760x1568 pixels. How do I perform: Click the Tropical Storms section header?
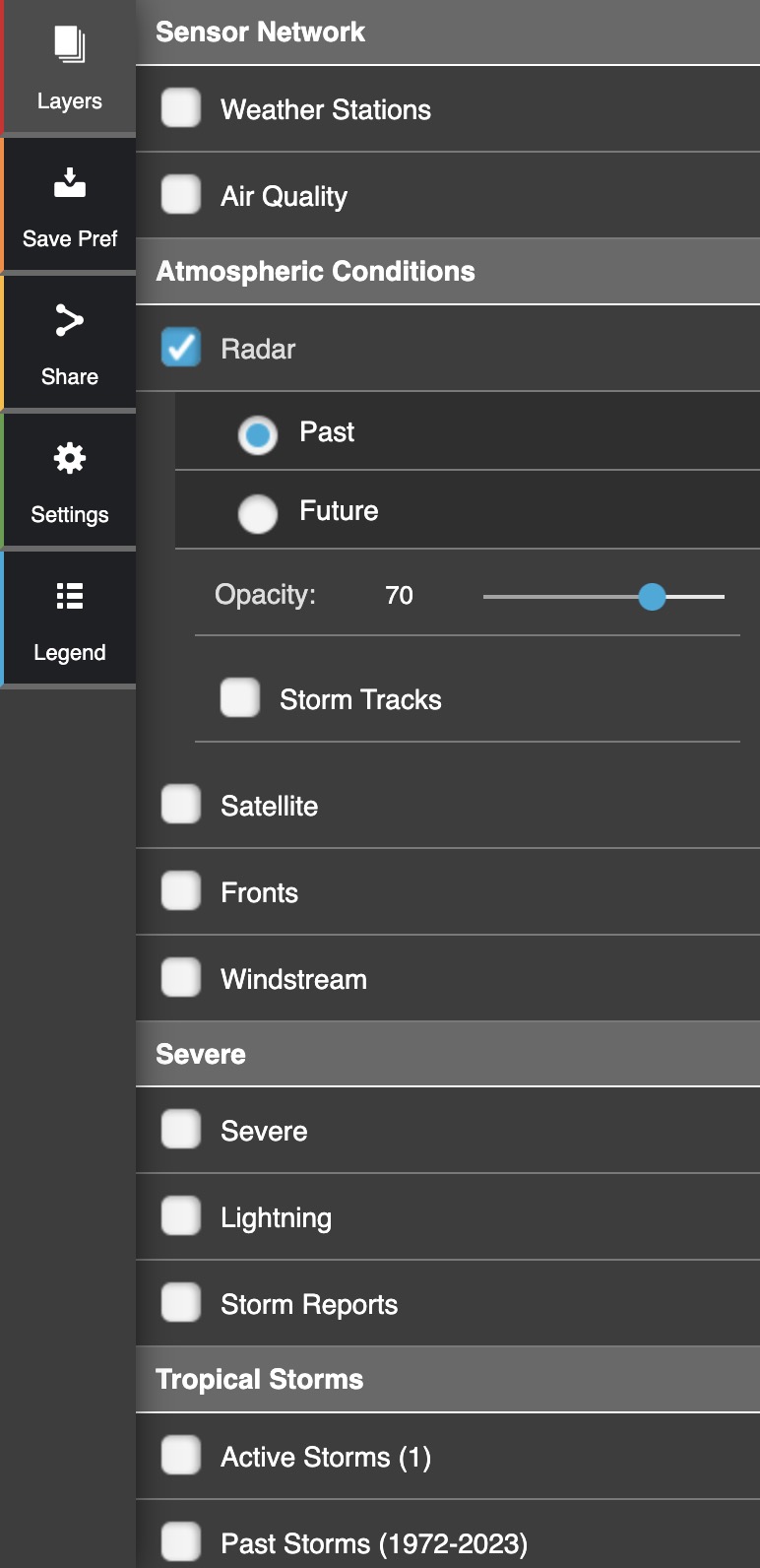coord(260,1379)
